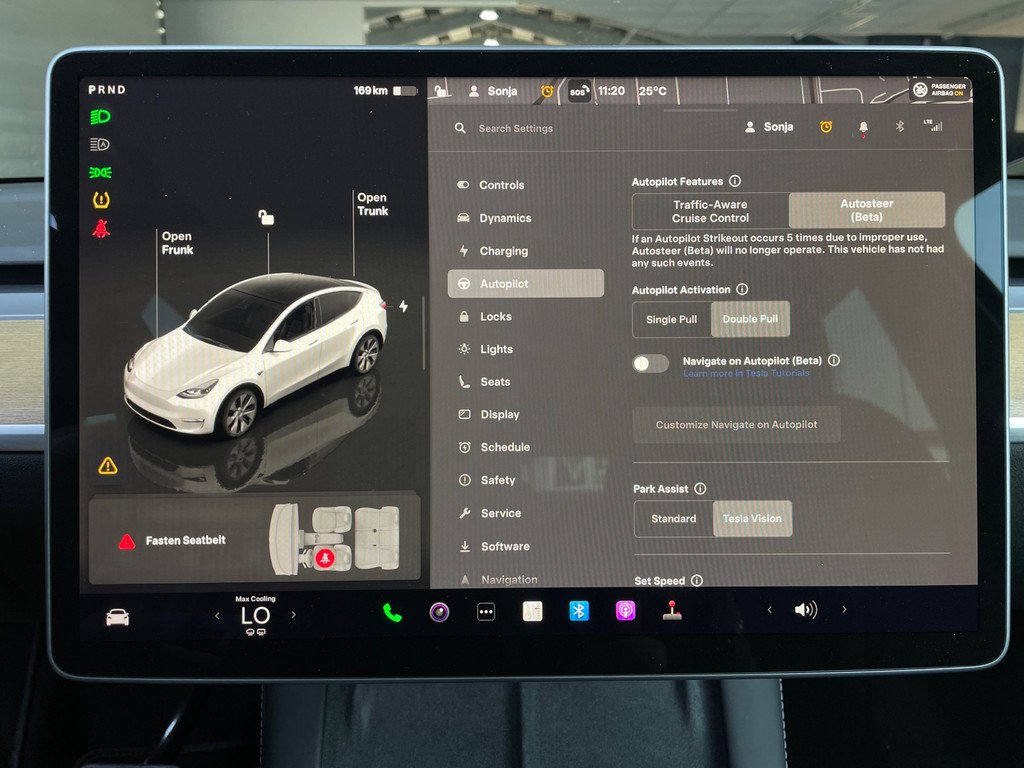Open the Safety settings section
The width and height of the screenshot is (1024, 768).
[x=525, y=480]
